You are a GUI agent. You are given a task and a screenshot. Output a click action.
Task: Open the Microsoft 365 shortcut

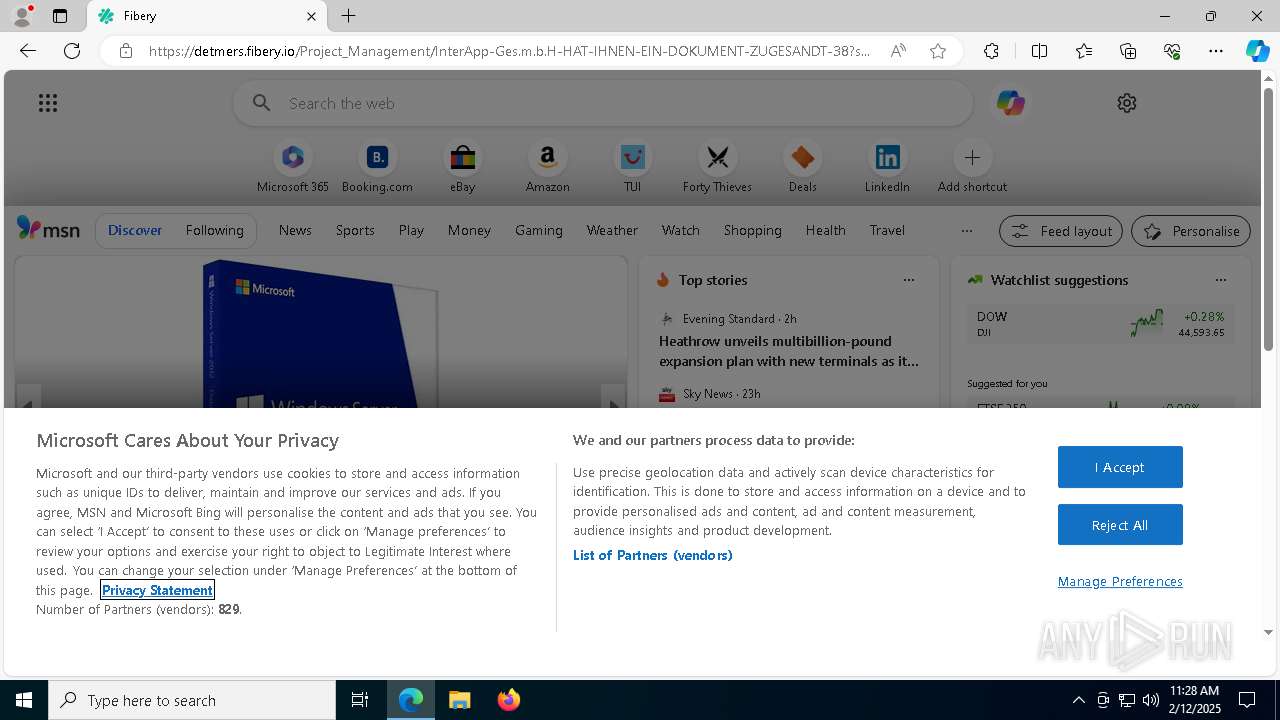coord(293,166)
